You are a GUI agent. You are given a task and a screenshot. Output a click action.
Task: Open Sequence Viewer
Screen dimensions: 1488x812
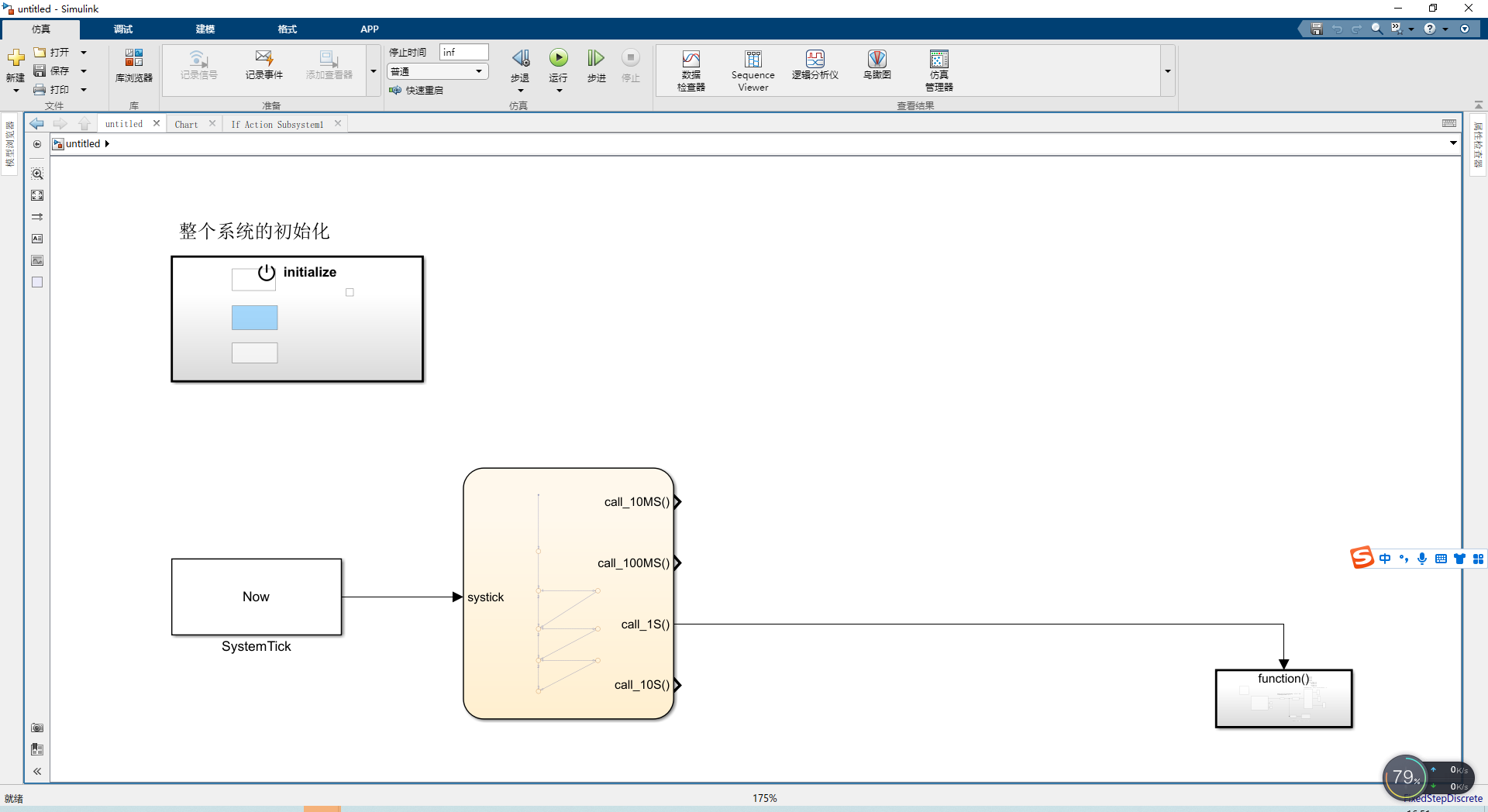[x=753, y=71]
